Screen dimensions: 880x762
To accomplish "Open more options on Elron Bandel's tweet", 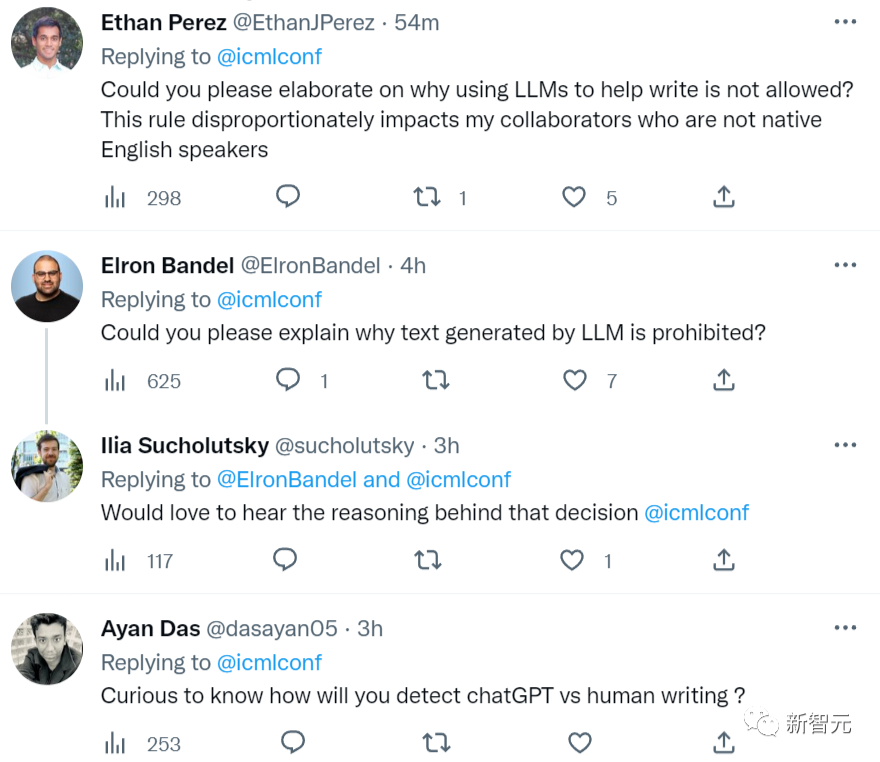I will click(x=845, y=265).
